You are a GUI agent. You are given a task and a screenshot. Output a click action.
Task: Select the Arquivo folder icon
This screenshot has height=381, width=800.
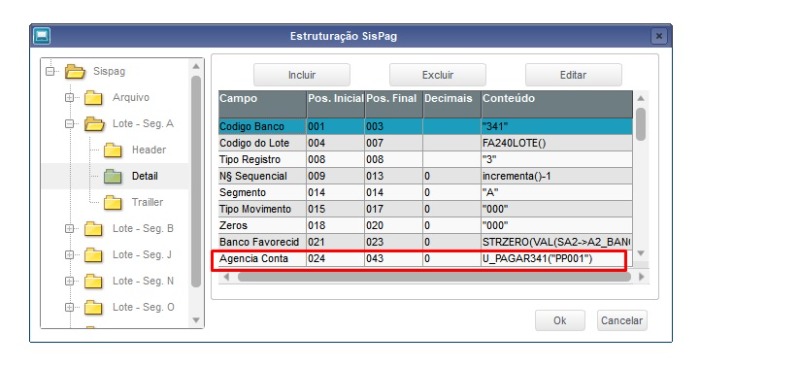[93, 97]
